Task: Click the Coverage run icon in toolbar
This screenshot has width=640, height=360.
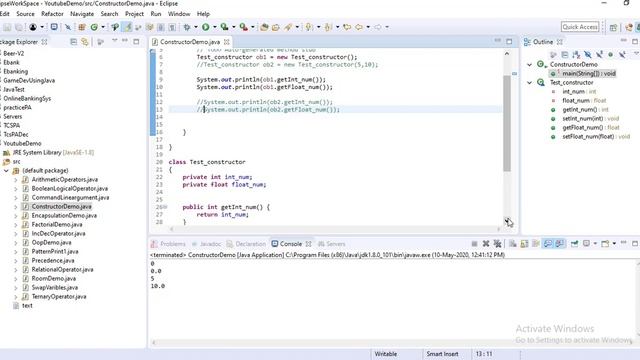Action: coord(224,27)
